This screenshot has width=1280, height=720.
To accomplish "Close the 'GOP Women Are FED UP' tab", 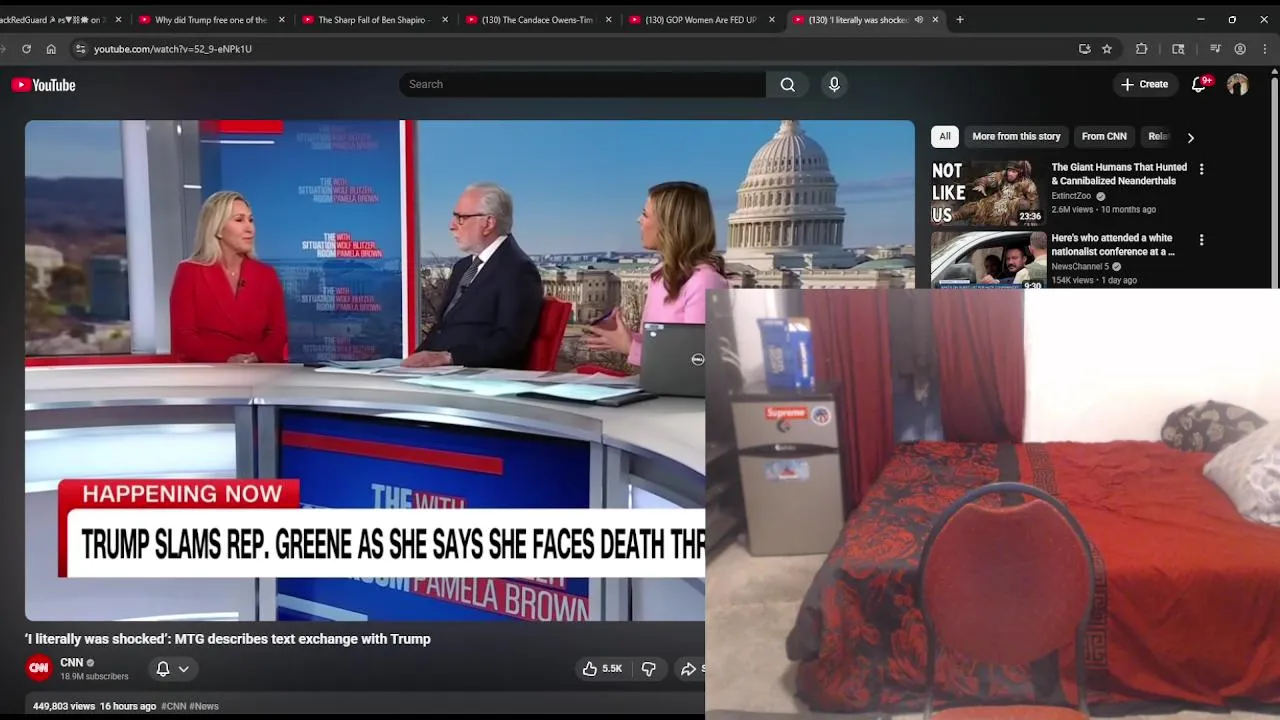I will tap(771, 20).
